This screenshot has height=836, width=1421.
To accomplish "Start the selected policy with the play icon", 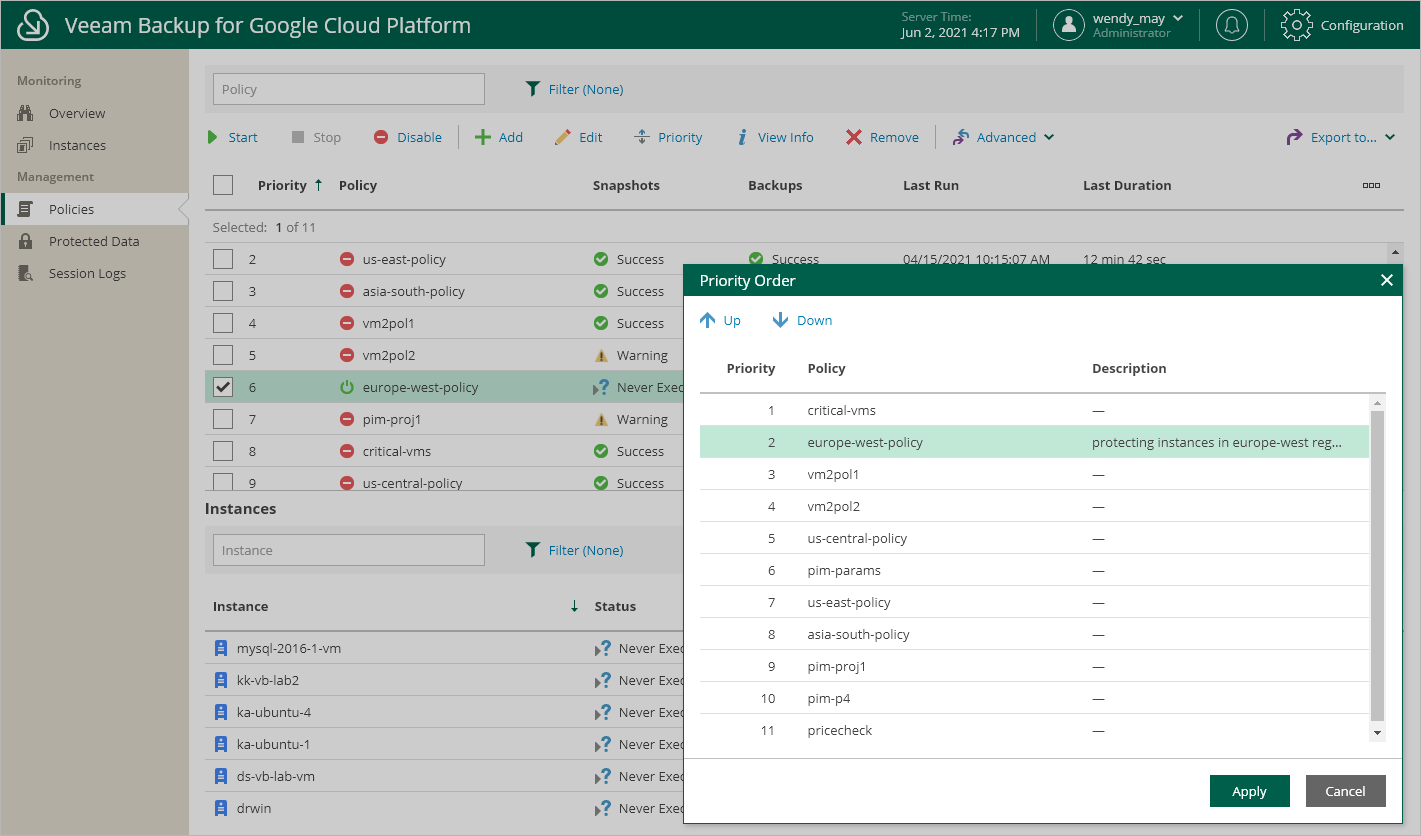I will [x=213, y=137].
